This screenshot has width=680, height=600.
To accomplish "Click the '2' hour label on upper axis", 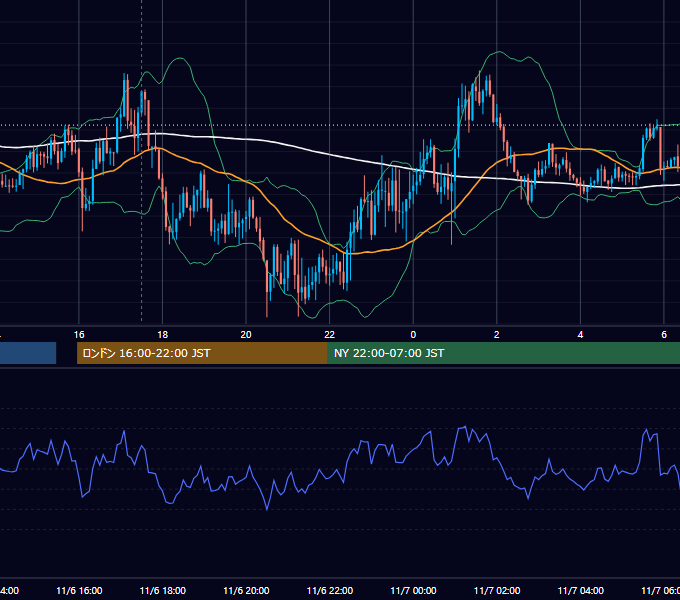I will click(x=497, y=335).
